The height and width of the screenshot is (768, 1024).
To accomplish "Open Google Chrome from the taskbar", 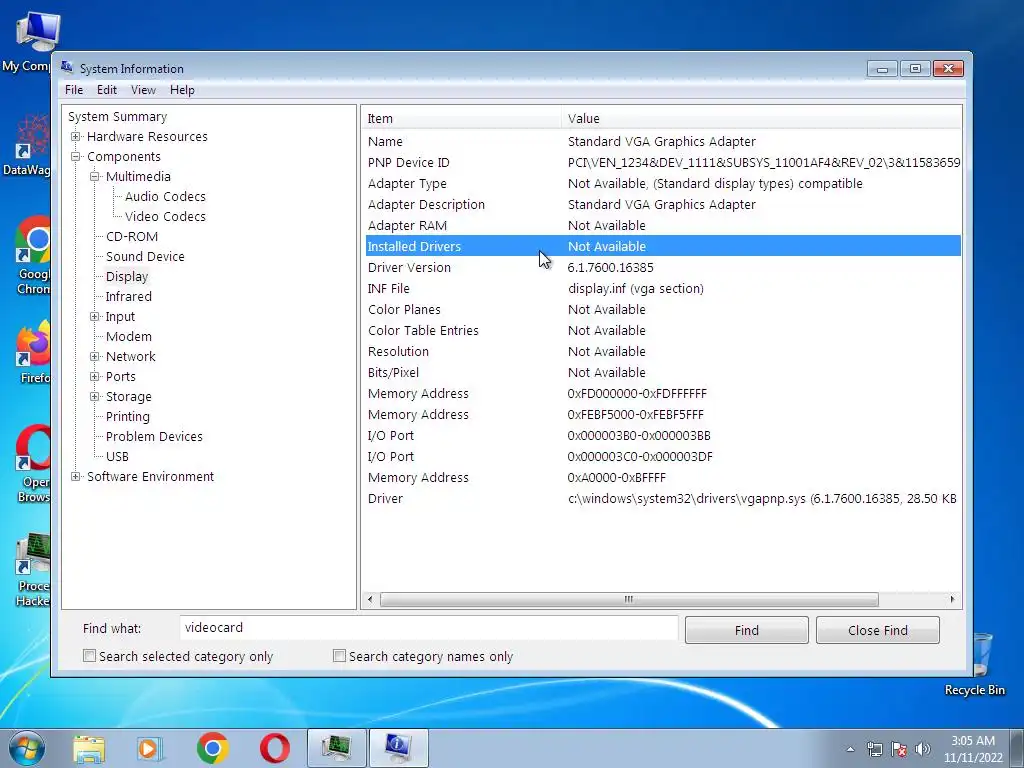I will (x=212, y=748).
